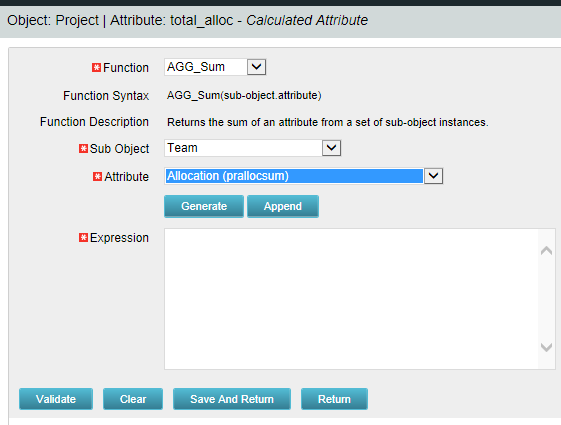
Task: Expand the Sub Object dropdown arrow
Action: click(331, 148)
